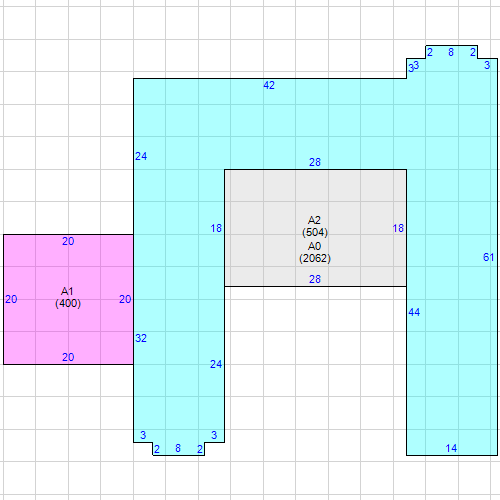Viewport: 500px width, 500px height.
Task: Click the 8 dimension on the bottom notch
Action: [x=178, y=448]
